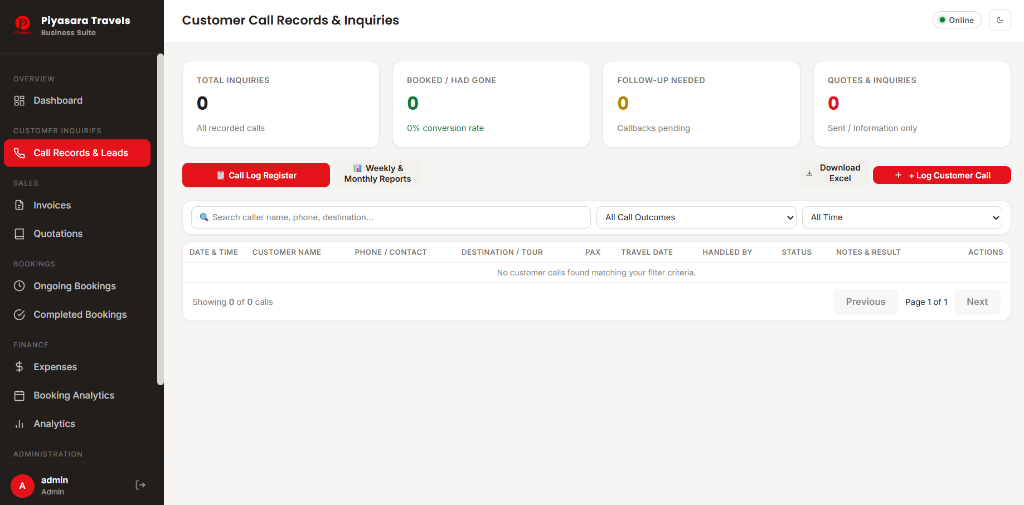Toggle dark mode with moon icon
The width and height of the screenshot is (1024, 505).
click(x=1000, y=20)
